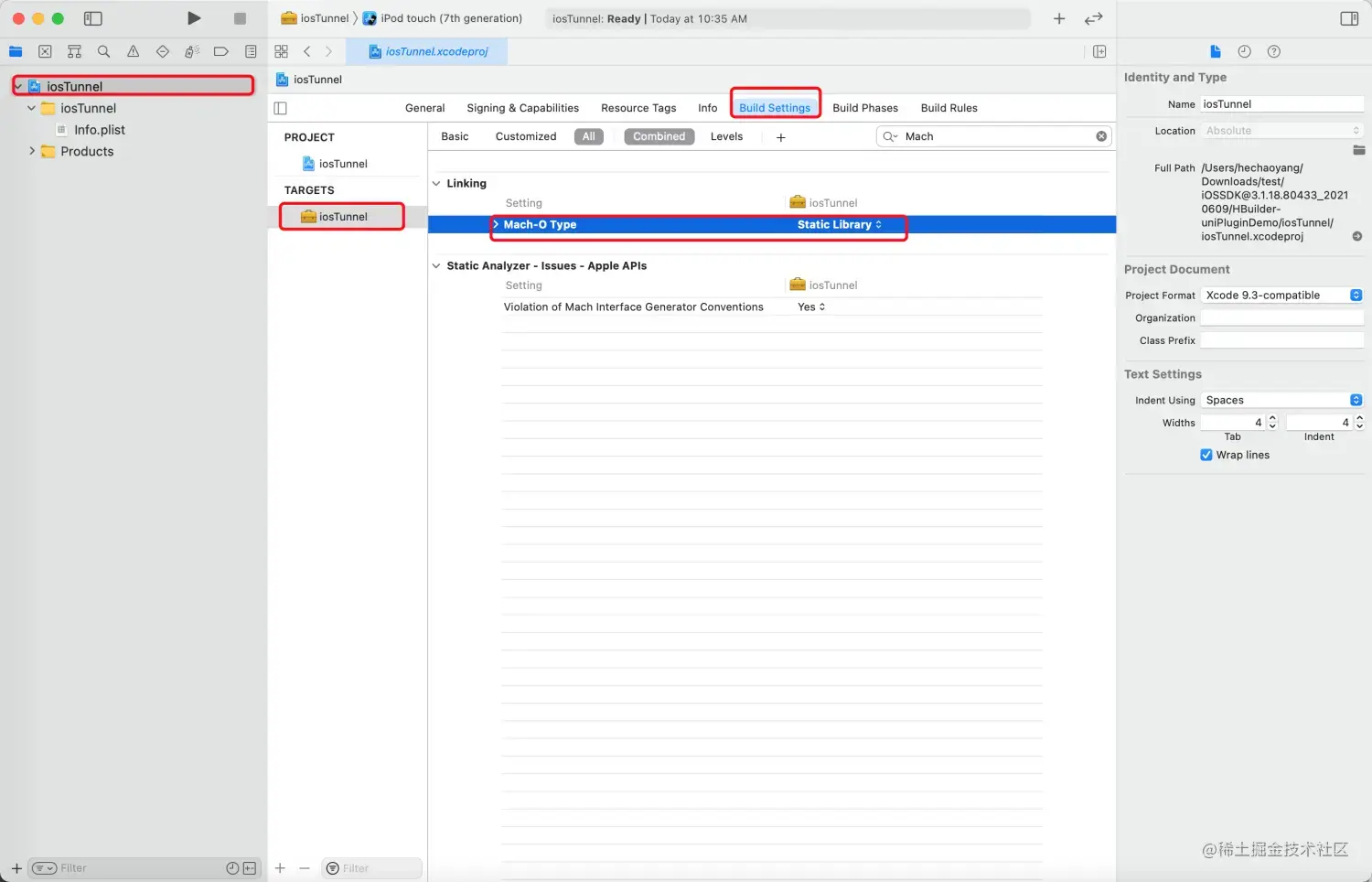The width and height of the screenshot is (1372, 882).
Task: Show the Report navigator
Action: coord(251,51)
